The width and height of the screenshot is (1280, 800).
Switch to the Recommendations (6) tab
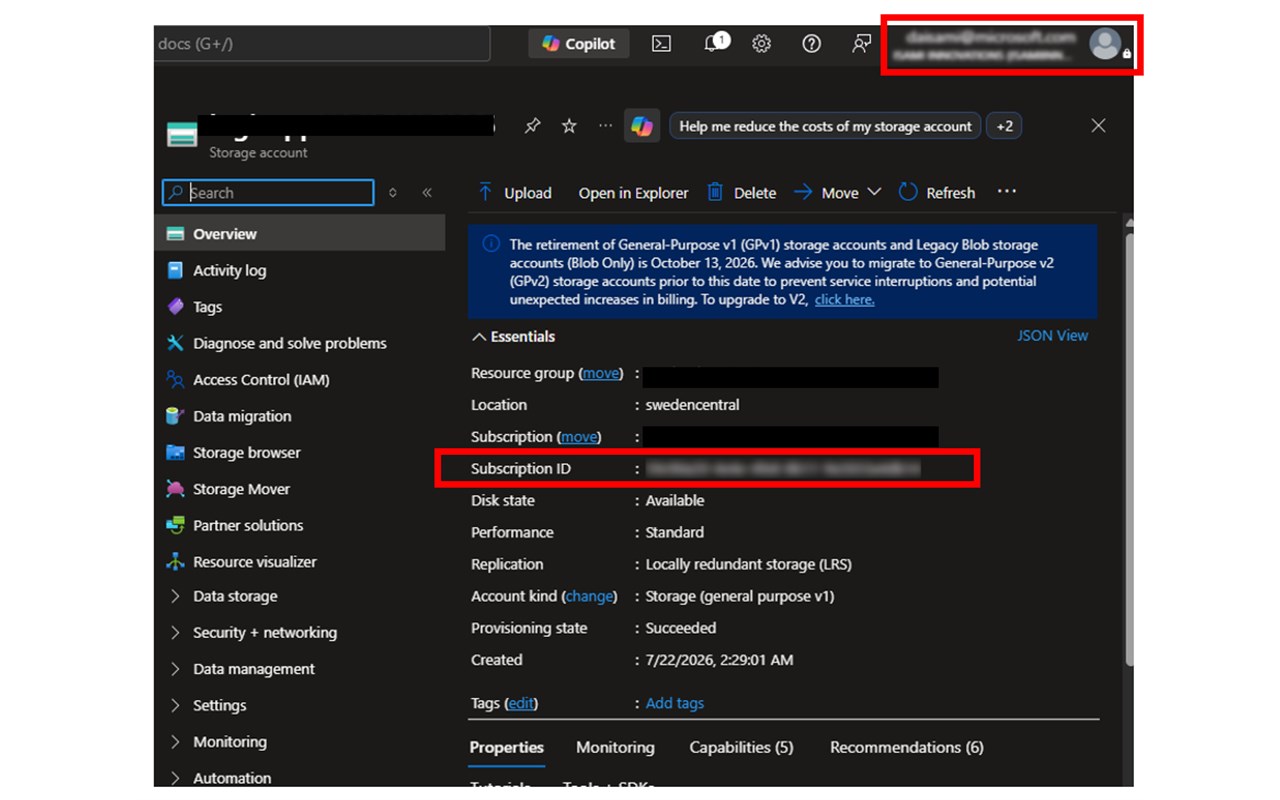907,748
